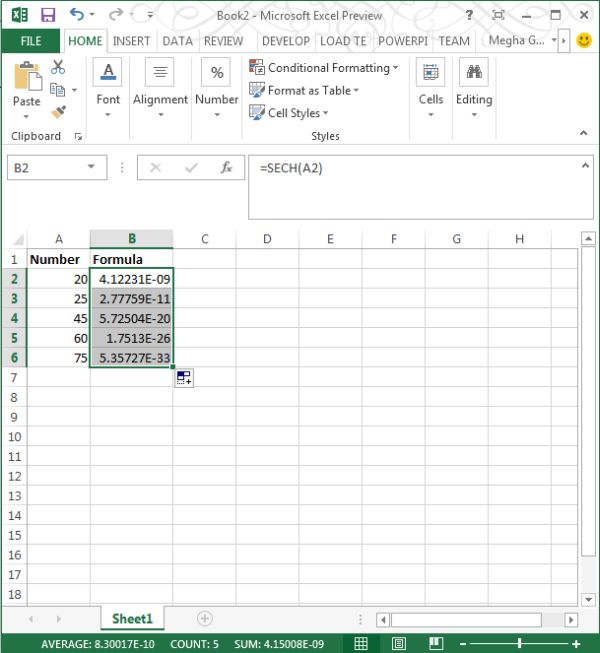
Task: Click inside the formula bar with =SECH(A2)
Action: (421, 187)
